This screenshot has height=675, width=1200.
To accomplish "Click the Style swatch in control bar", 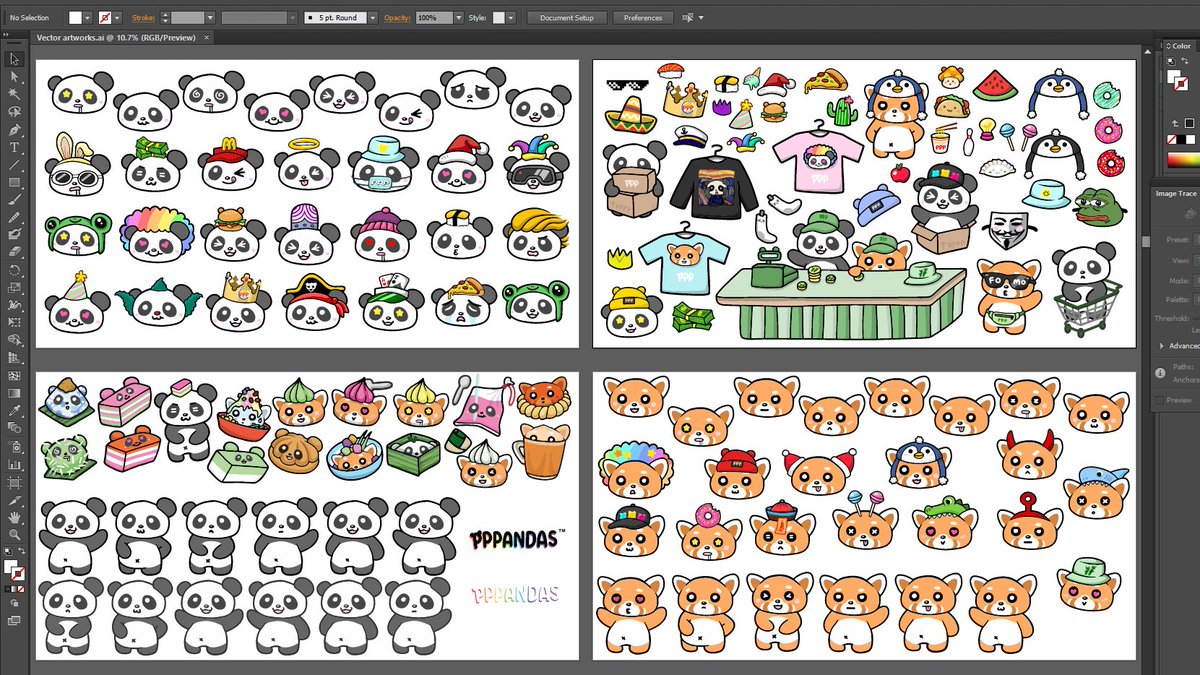I will tap(498, 18).
